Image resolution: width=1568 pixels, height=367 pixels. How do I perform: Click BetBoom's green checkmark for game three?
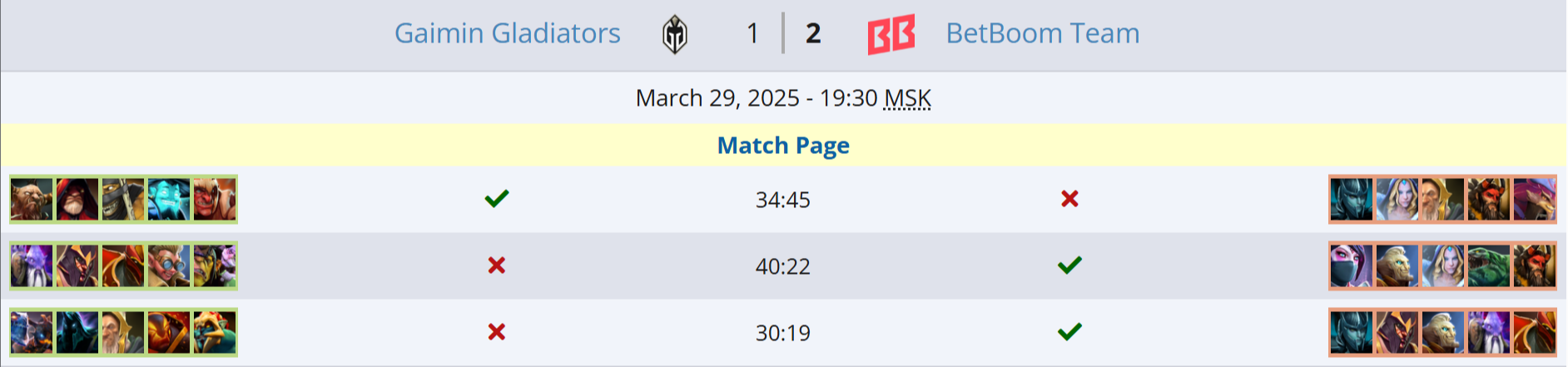pos(1069,332)
